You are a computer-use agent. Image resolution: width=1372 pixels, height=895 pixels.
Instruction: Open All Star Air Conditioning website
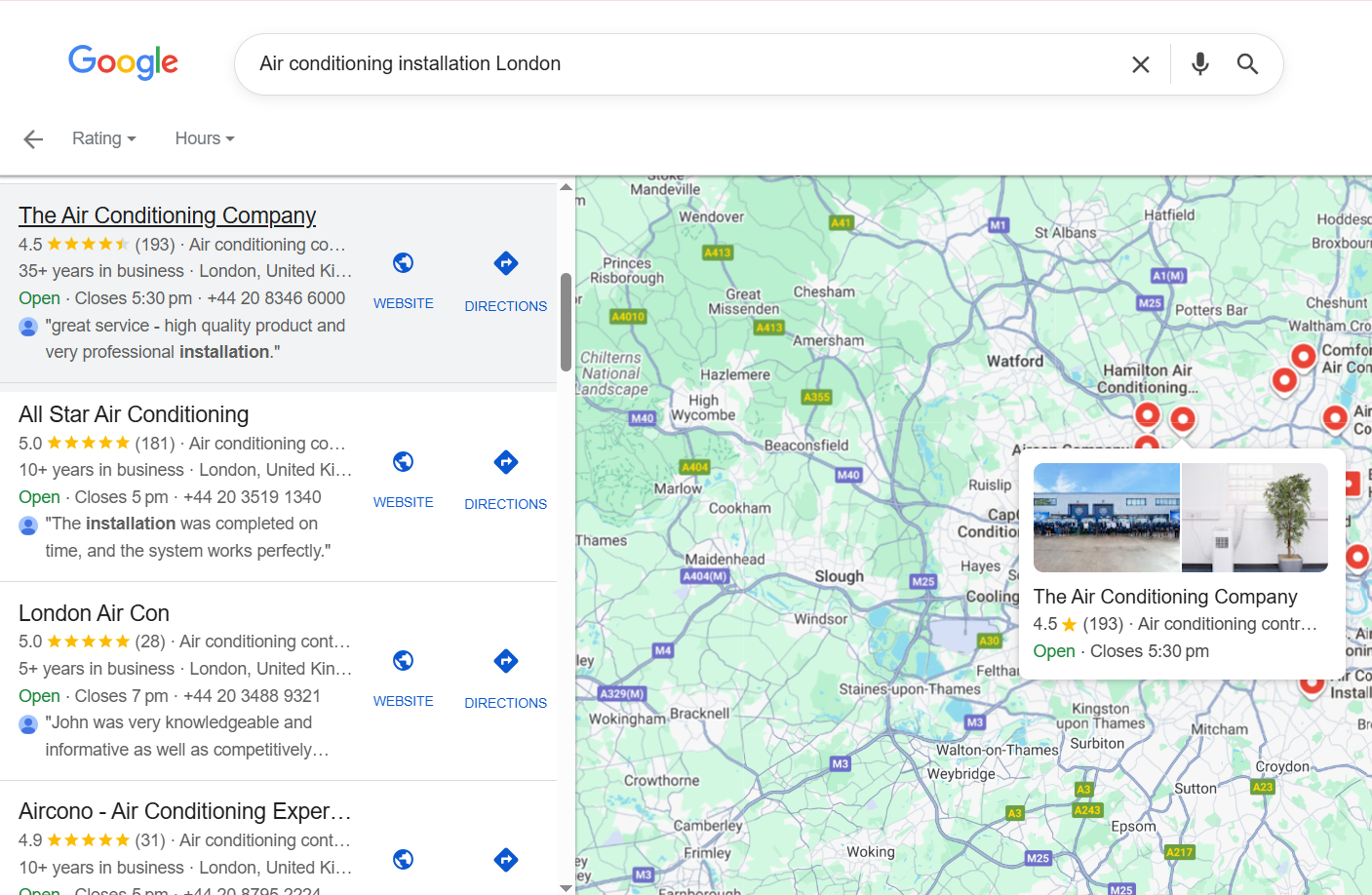(403, 477)
